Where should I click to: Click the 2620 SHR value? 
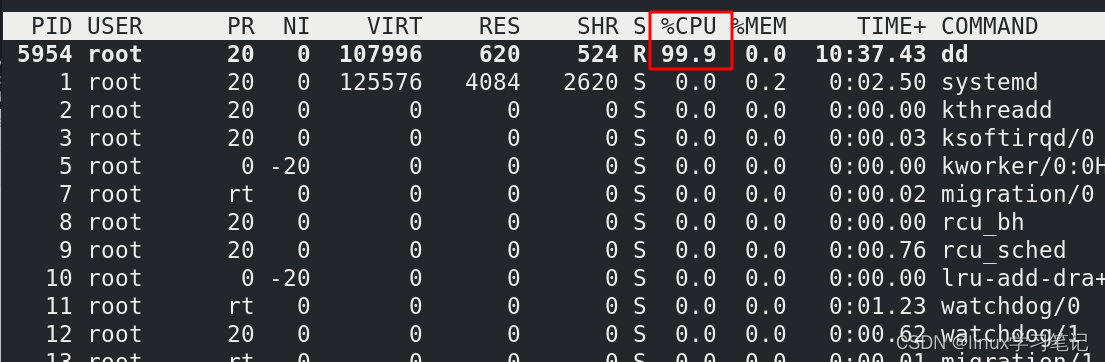(591, 82)
